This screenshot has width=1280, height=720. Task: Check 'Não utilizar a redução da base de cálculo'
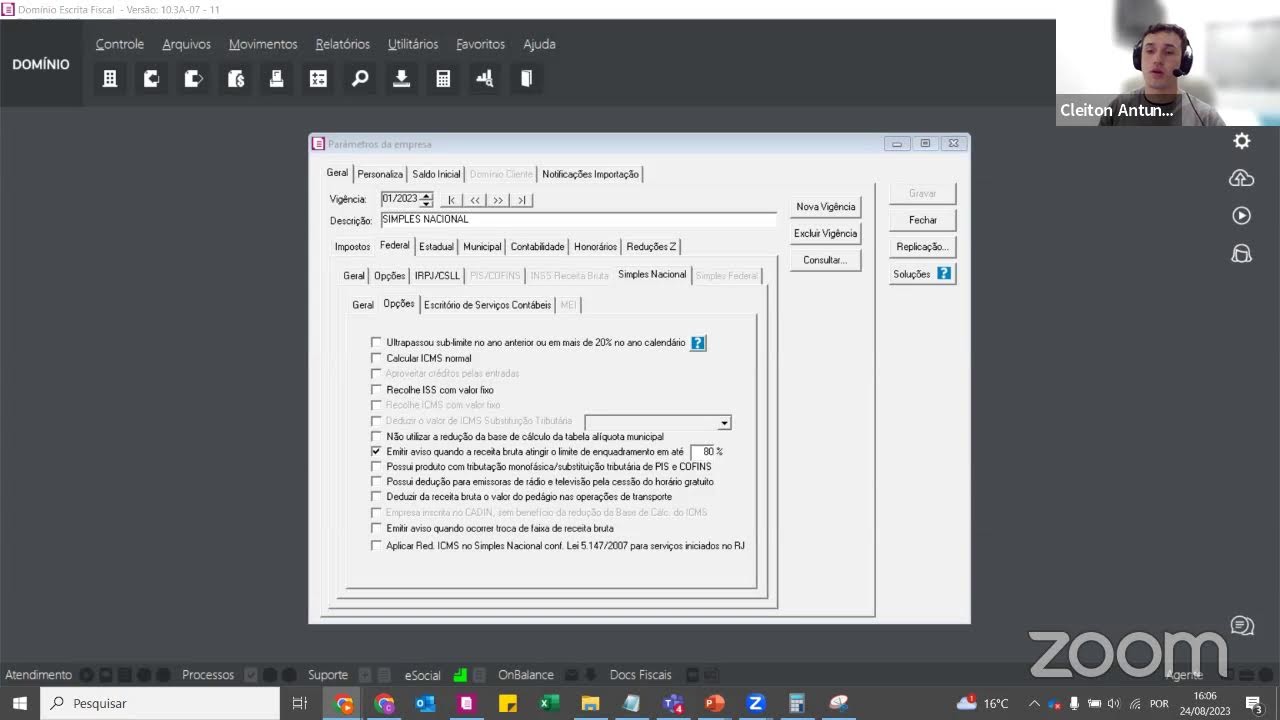376,437
